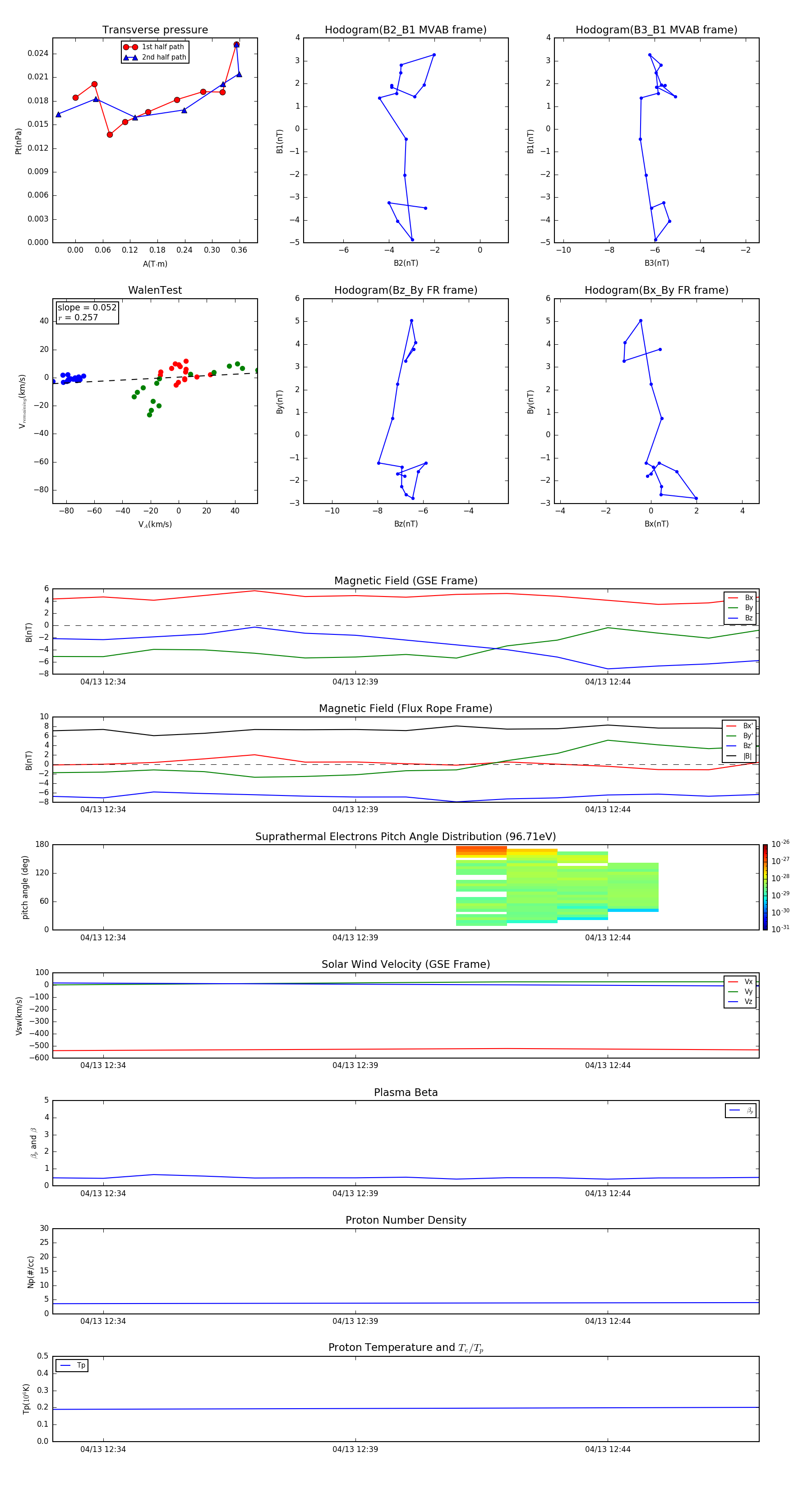Click 'Hodogram(Bx_By FR frame)' title
Image resolution: width=812 pixels, height=1489 pixels.
click(x=656, y=290)
